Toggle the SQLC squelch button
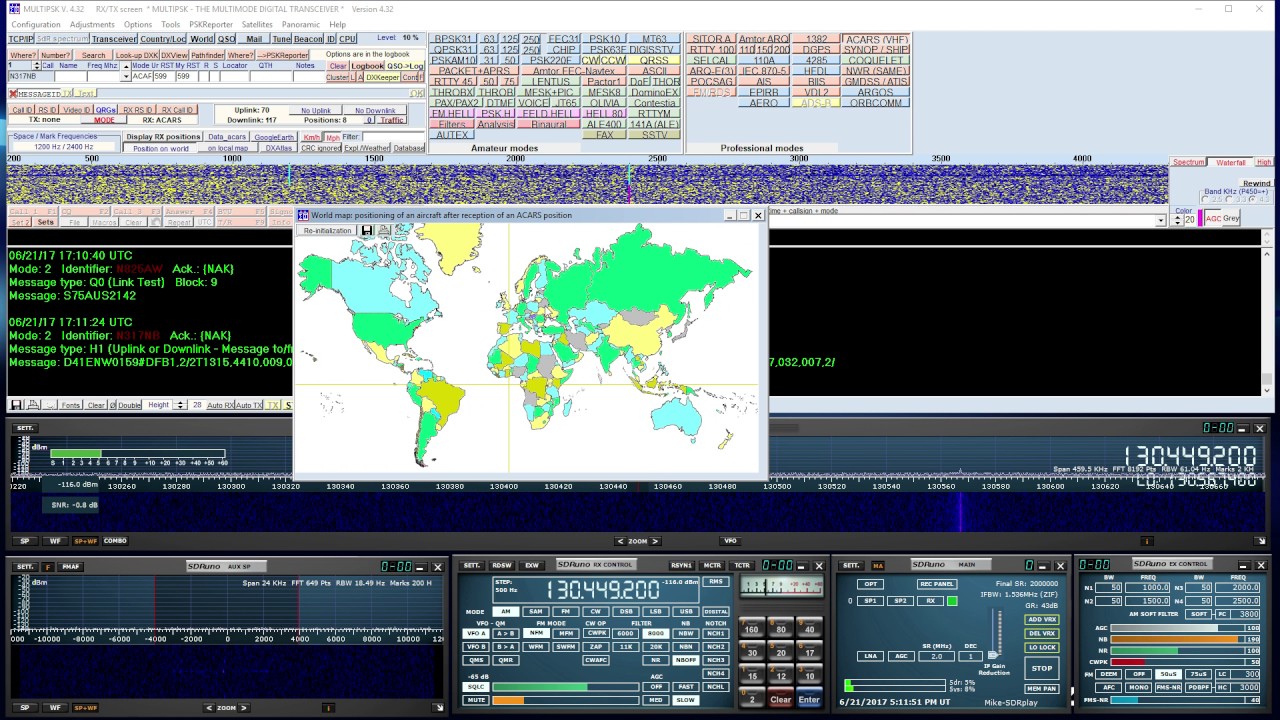Viewport: 1280px width, 720px height. click(x=476, y=687)
